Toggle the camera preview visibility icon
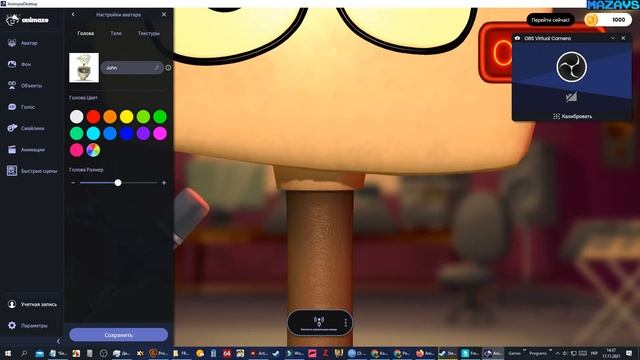This screenshot has width=640, height=360. [x=571, y=97]
